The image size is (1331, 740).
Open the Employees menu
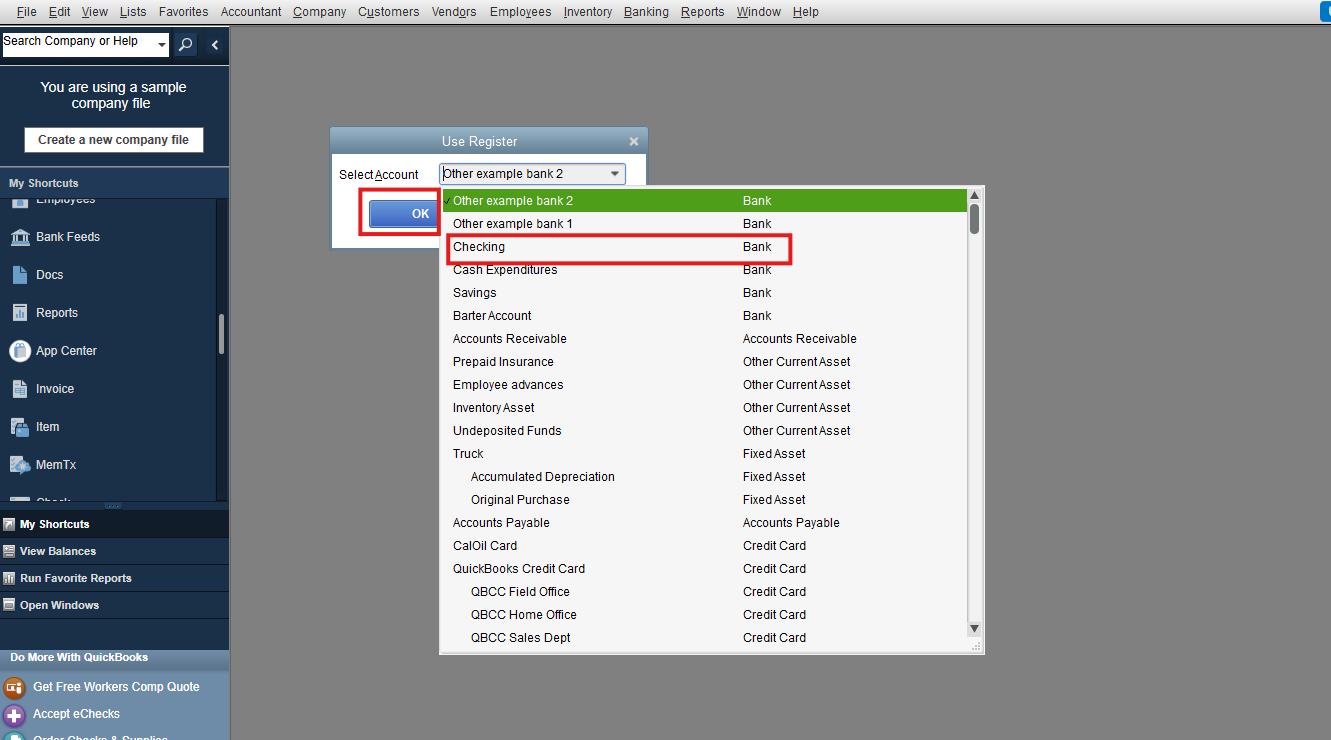tap(521, 12)
